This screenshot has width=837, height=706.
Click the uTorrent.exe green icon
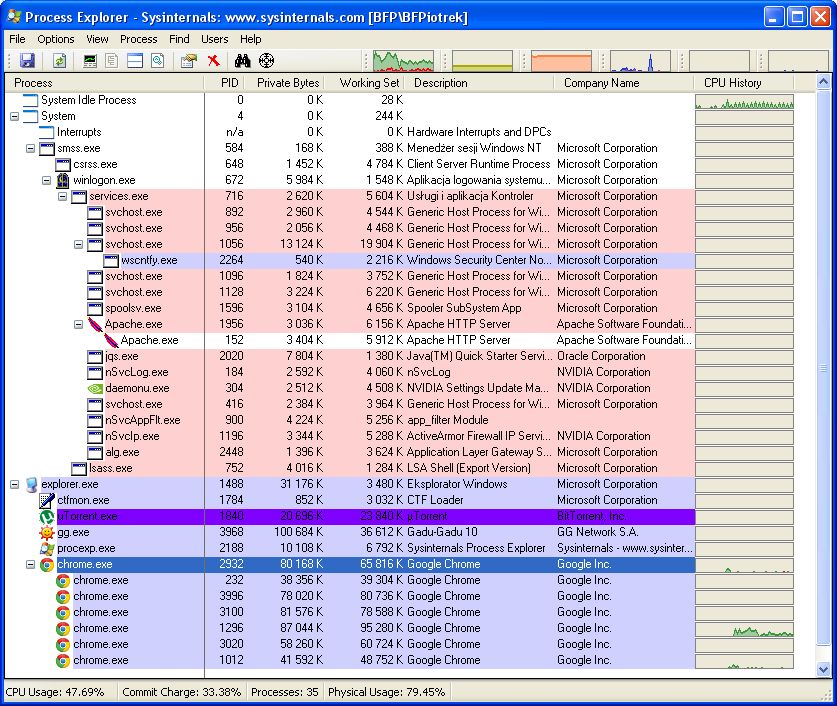pyautogui.click(x=47, y=517)
